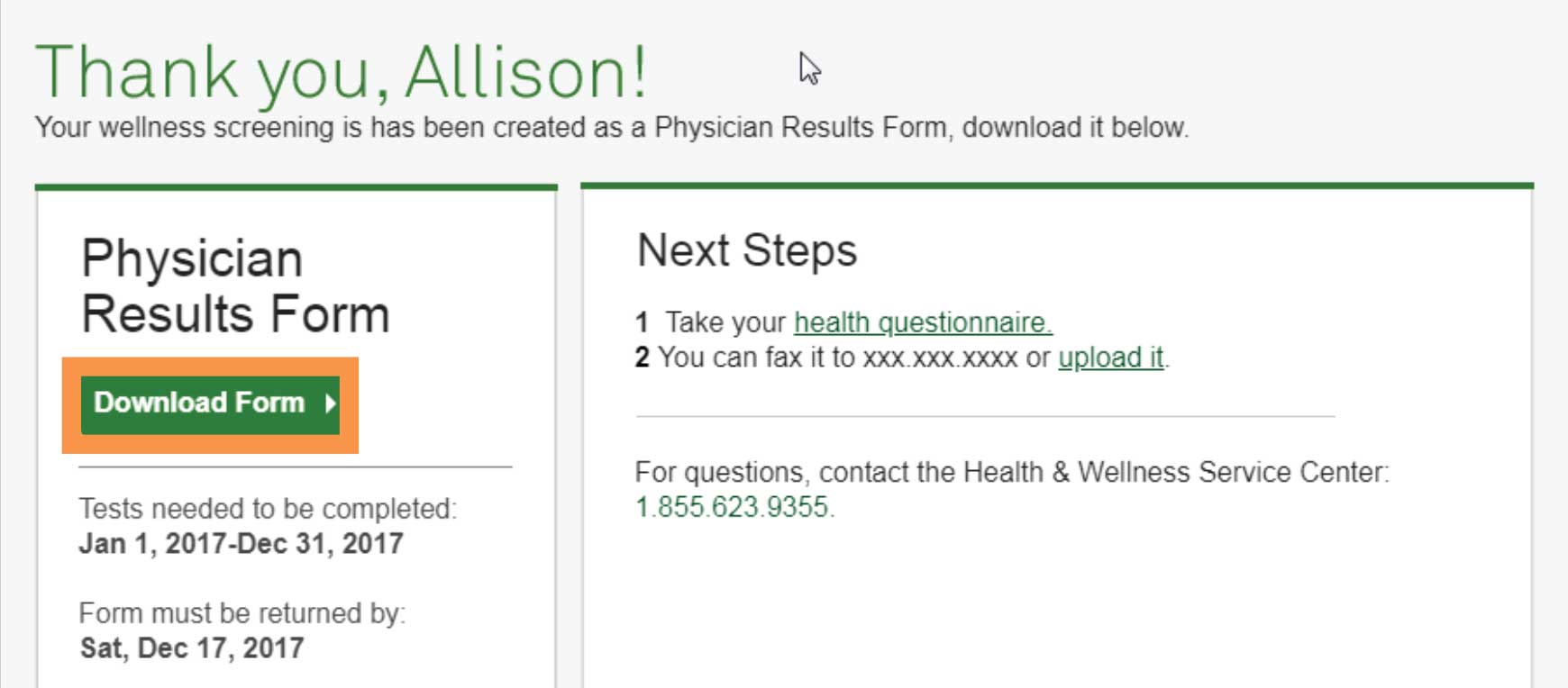Open the health questionnaire link
The height and width of the screenshot is (688, 1568).
click(922, 322)
